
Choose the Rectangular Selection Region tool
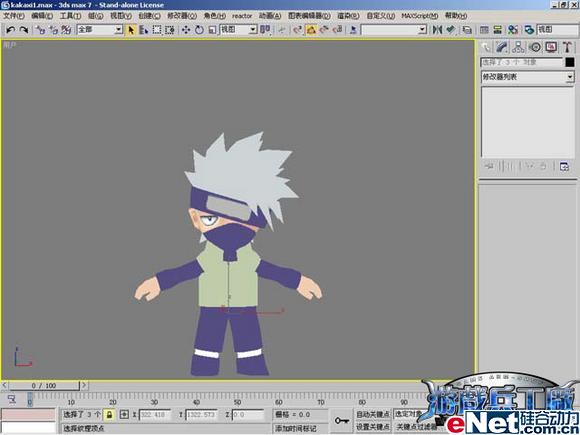[x=157, y=30]
